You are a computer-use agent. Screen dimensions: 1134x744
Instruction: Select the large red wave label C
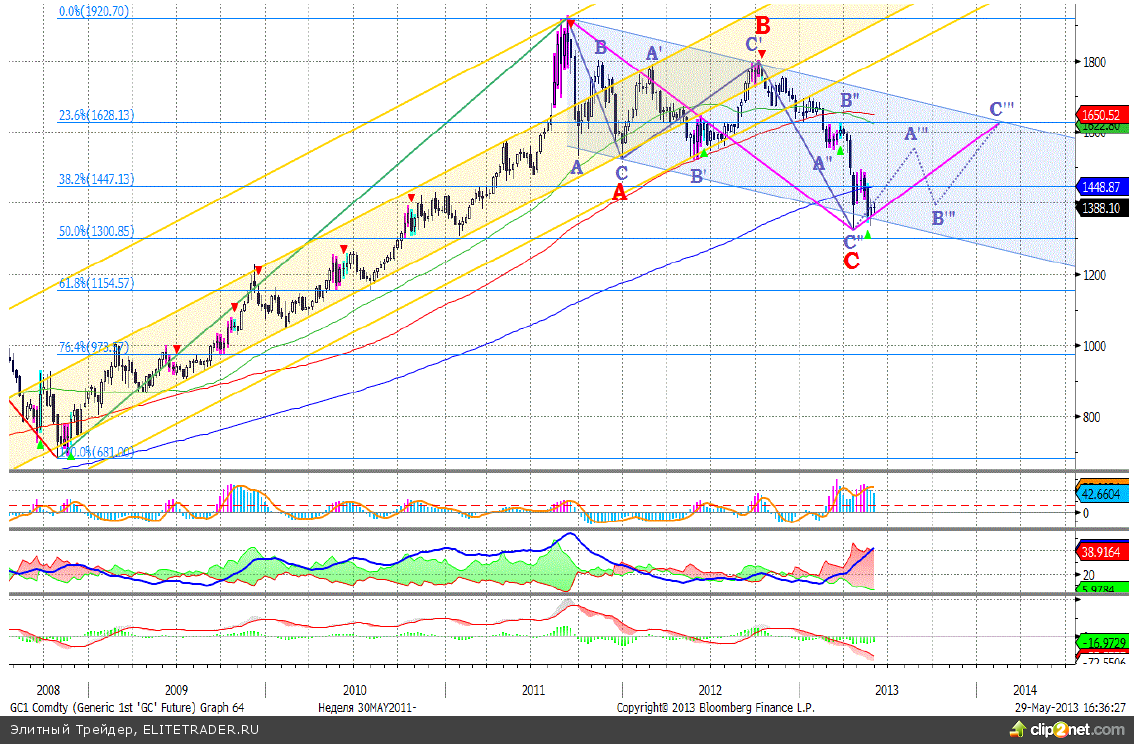[x=852, y=262]
